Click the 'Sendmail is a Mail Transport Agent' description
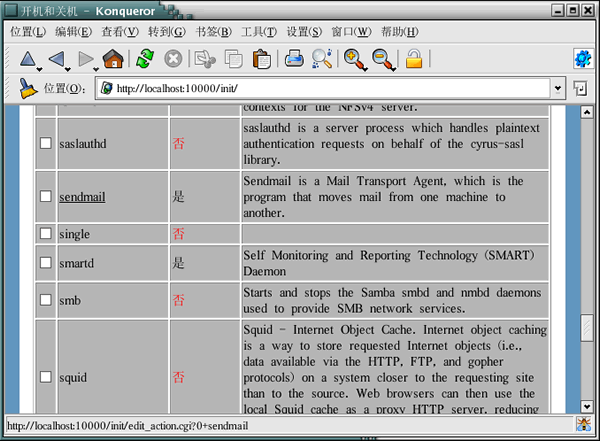Viewport: 600px width, 441px height. [x=383, y=197]
